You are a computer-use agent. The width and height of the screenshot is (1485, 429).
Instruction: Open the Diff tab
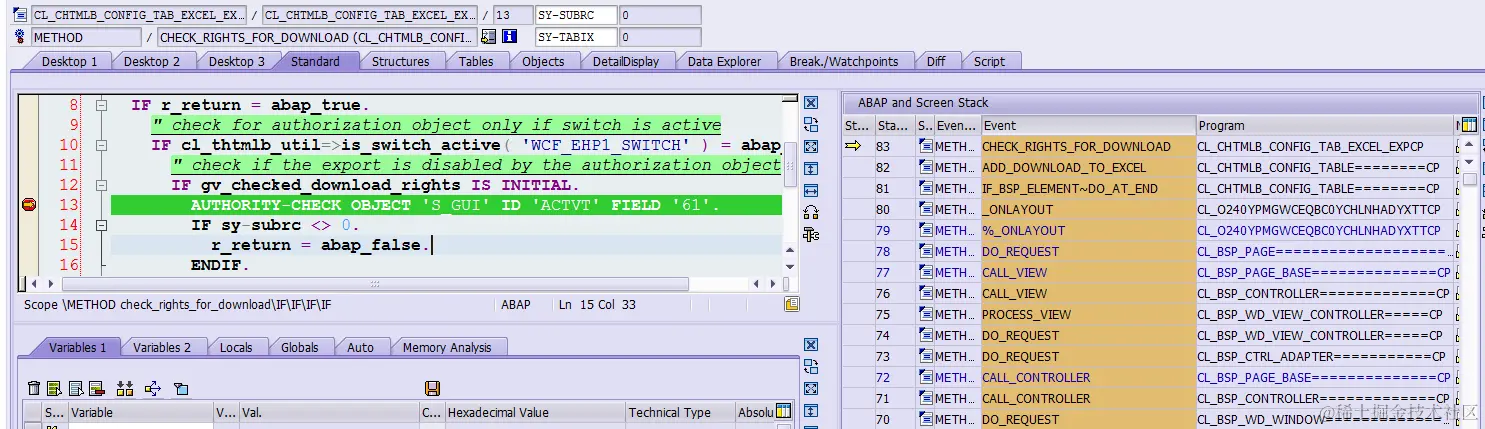click(936, 61)
